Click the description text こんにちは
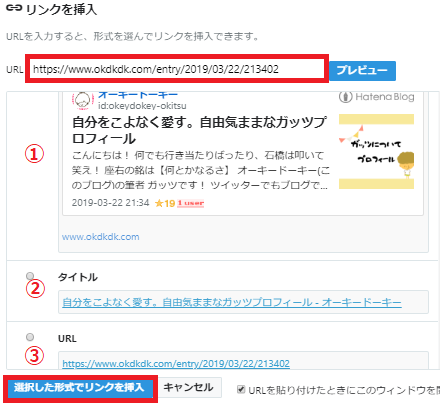 [x=201, y=170]
